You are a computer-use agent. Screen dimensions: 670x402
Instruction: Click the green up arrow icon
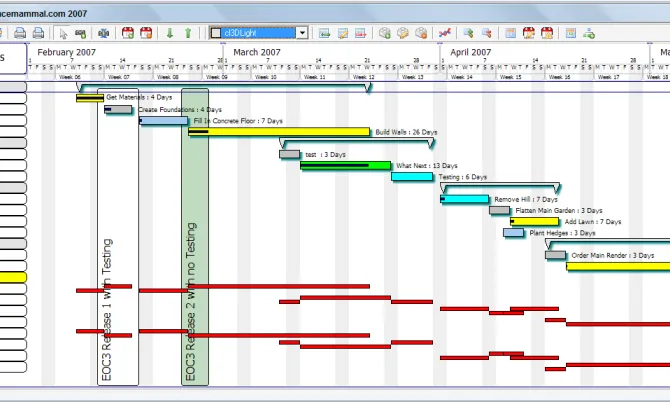[188, 33]
